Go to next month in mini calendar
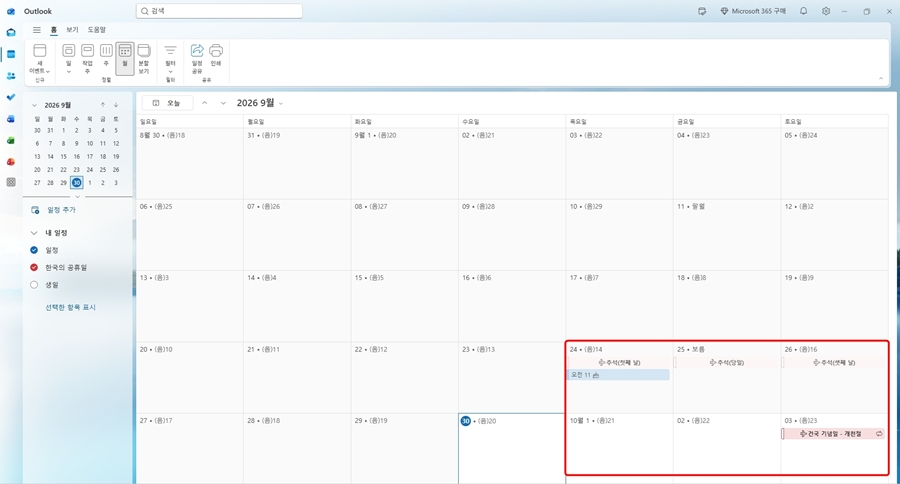 point(116,105)
